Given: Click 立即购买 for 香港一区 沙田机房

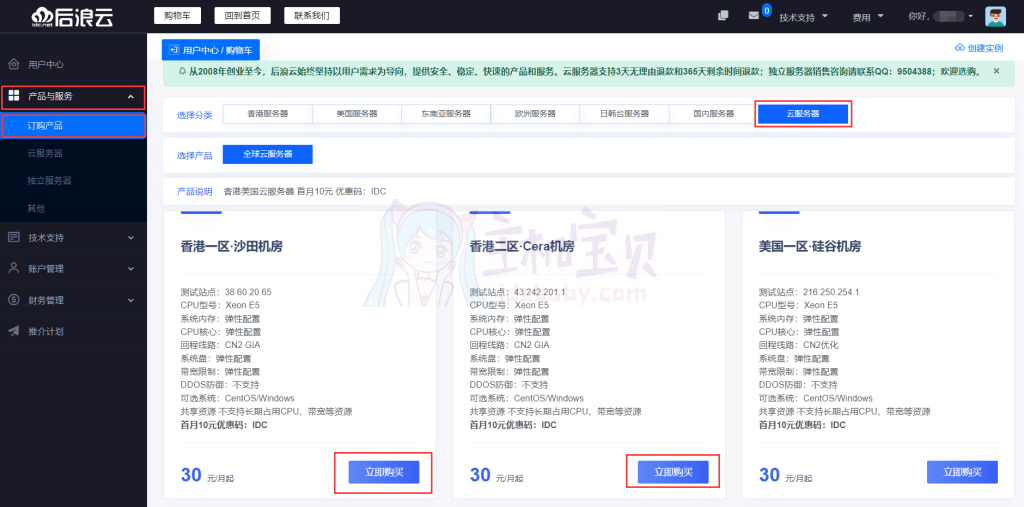Looking at the screenshot, I should [x=383, y=472].
